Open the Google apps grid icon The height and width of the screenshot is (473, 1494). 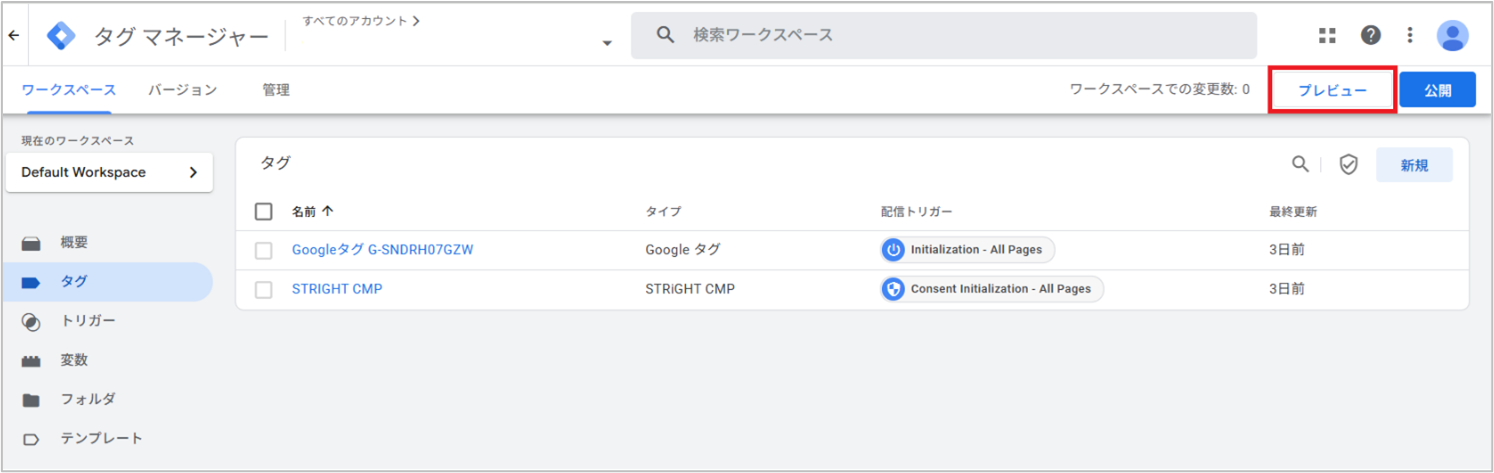[1327, 35]
